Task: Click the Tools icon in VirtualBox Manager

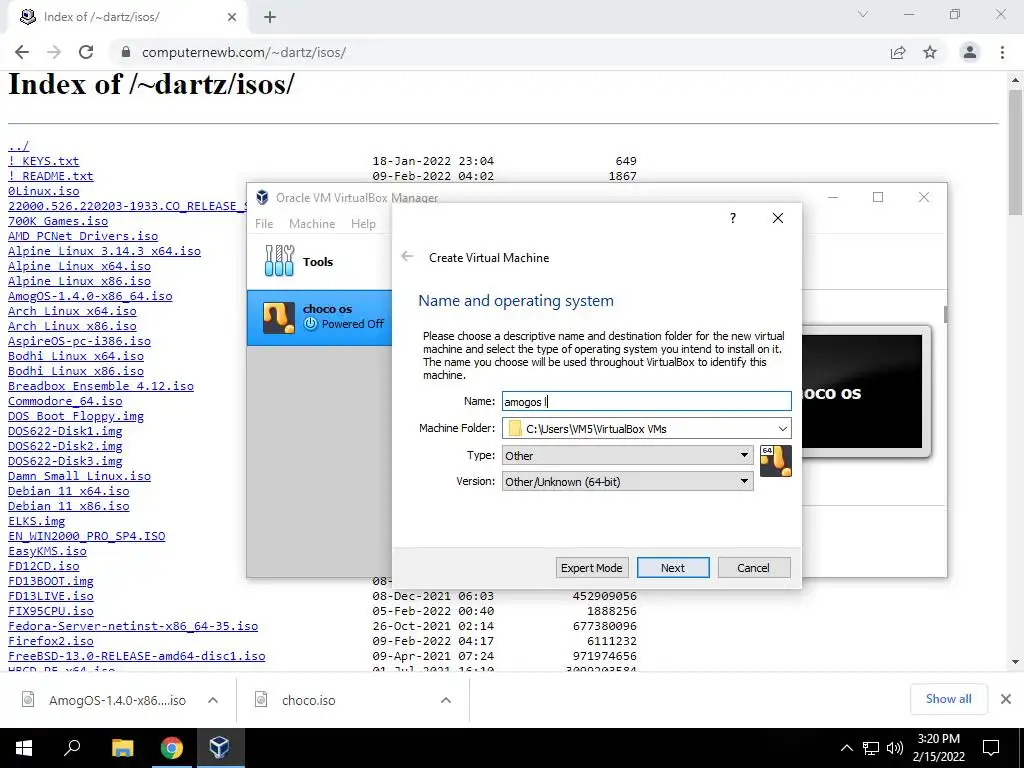Action: tap(280, 261)
